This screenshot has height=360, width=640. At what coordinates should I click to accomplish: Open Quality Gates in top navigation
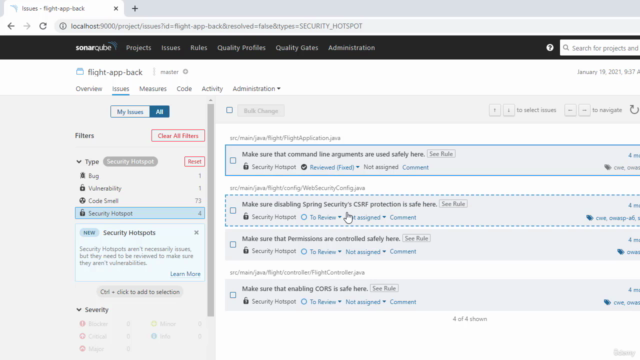pos(297,48)
